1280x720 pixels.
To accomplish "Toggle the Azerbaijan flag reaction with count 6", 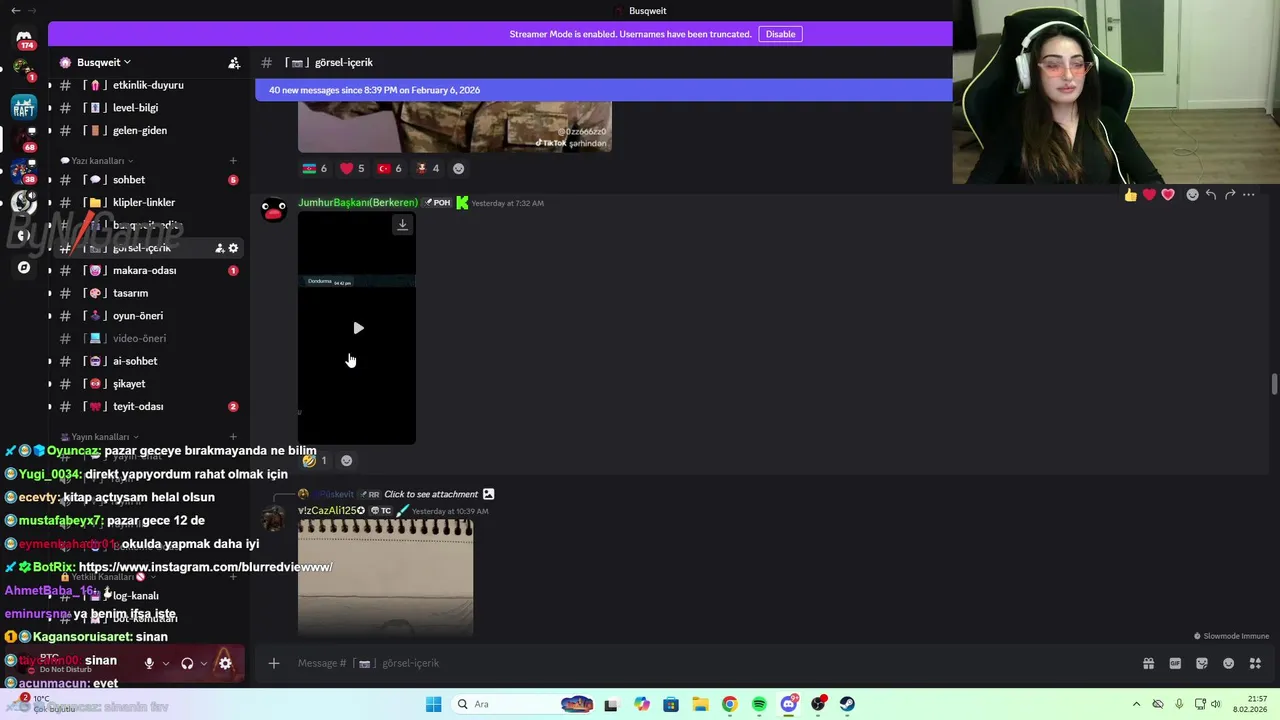I will [315, 169].
